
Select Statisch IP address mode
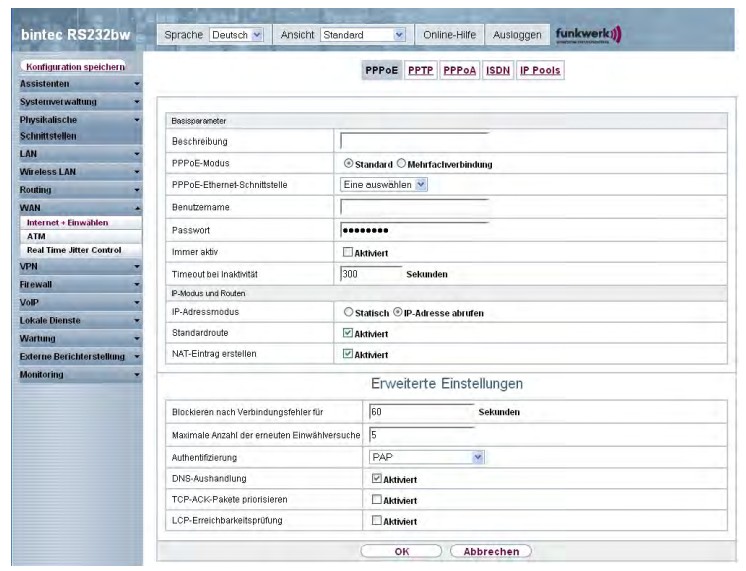click(348, 312)
